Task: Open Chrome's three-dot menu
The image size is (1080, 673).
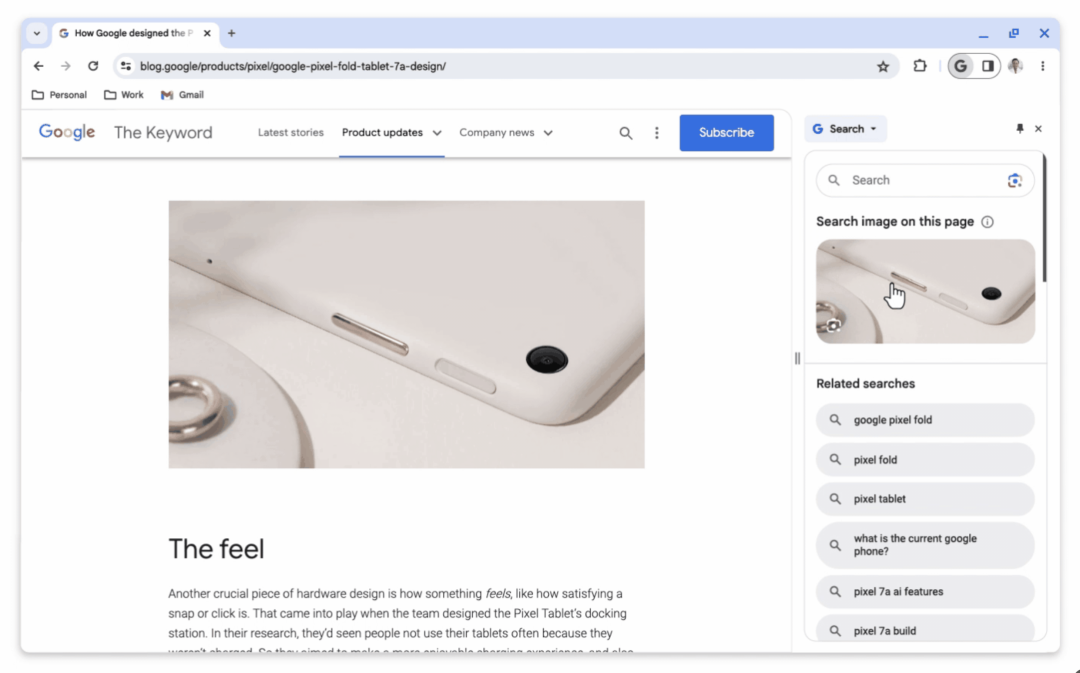Action: (x=1043, y=66)
